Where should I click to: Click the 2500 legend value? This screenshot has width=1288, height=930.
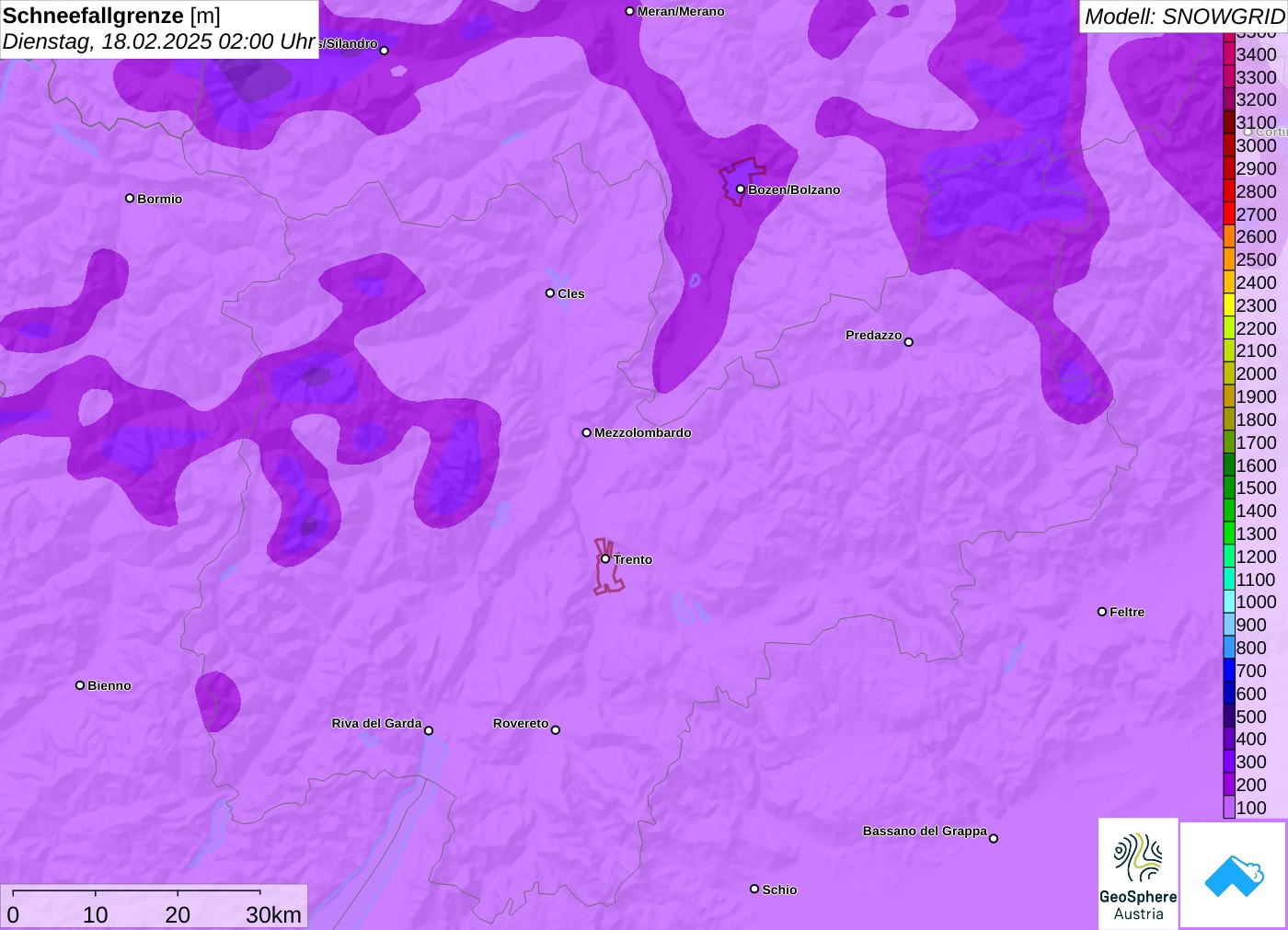(x=1256, y=259)
